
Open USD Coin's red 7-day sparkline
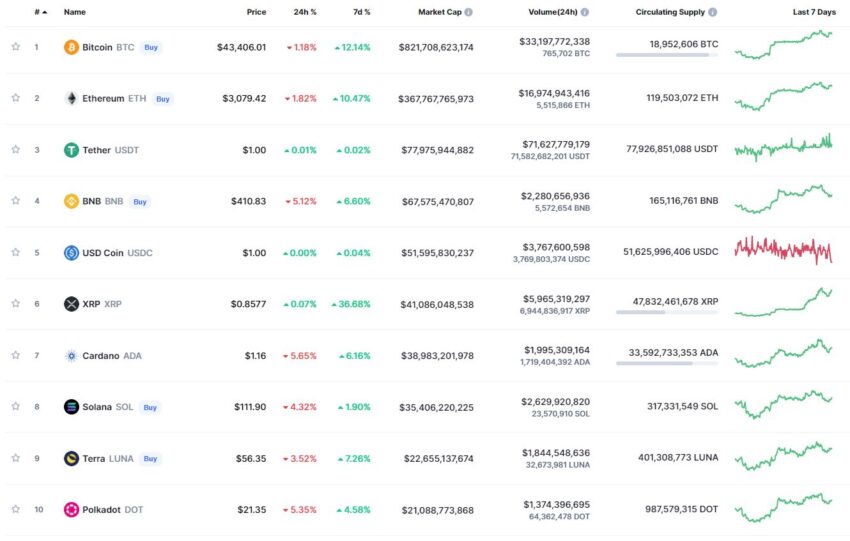[783, 250]
